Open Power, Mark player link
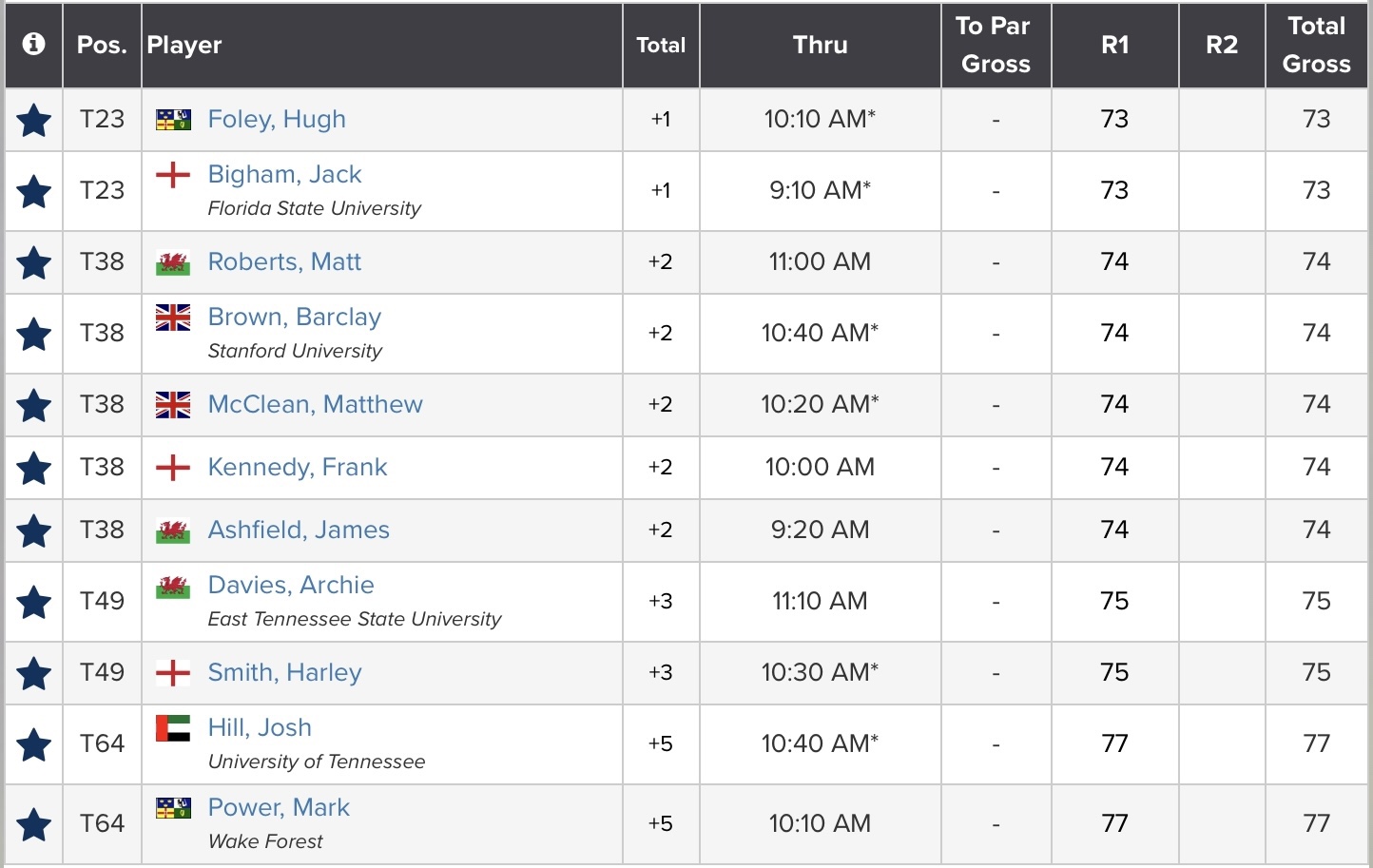This screenshot has height=868, width=1373. (x=279, y=807)
